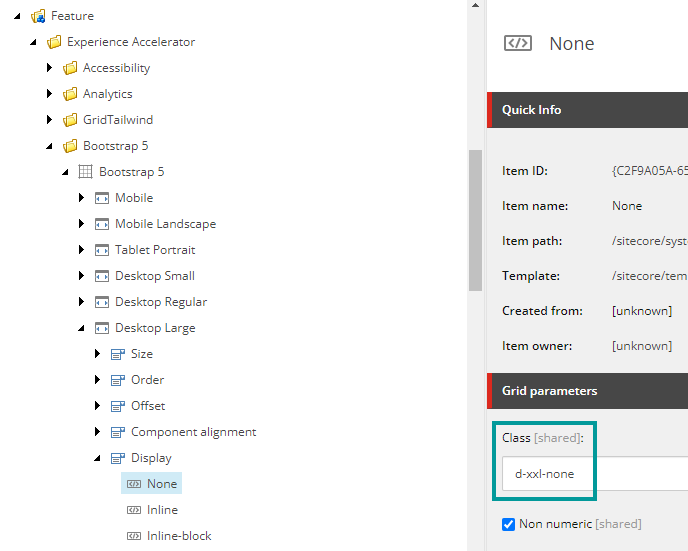Click the Experience Accelerator folder icon
The height and width of the screenshot is (551, 688).
pos(54,42)
